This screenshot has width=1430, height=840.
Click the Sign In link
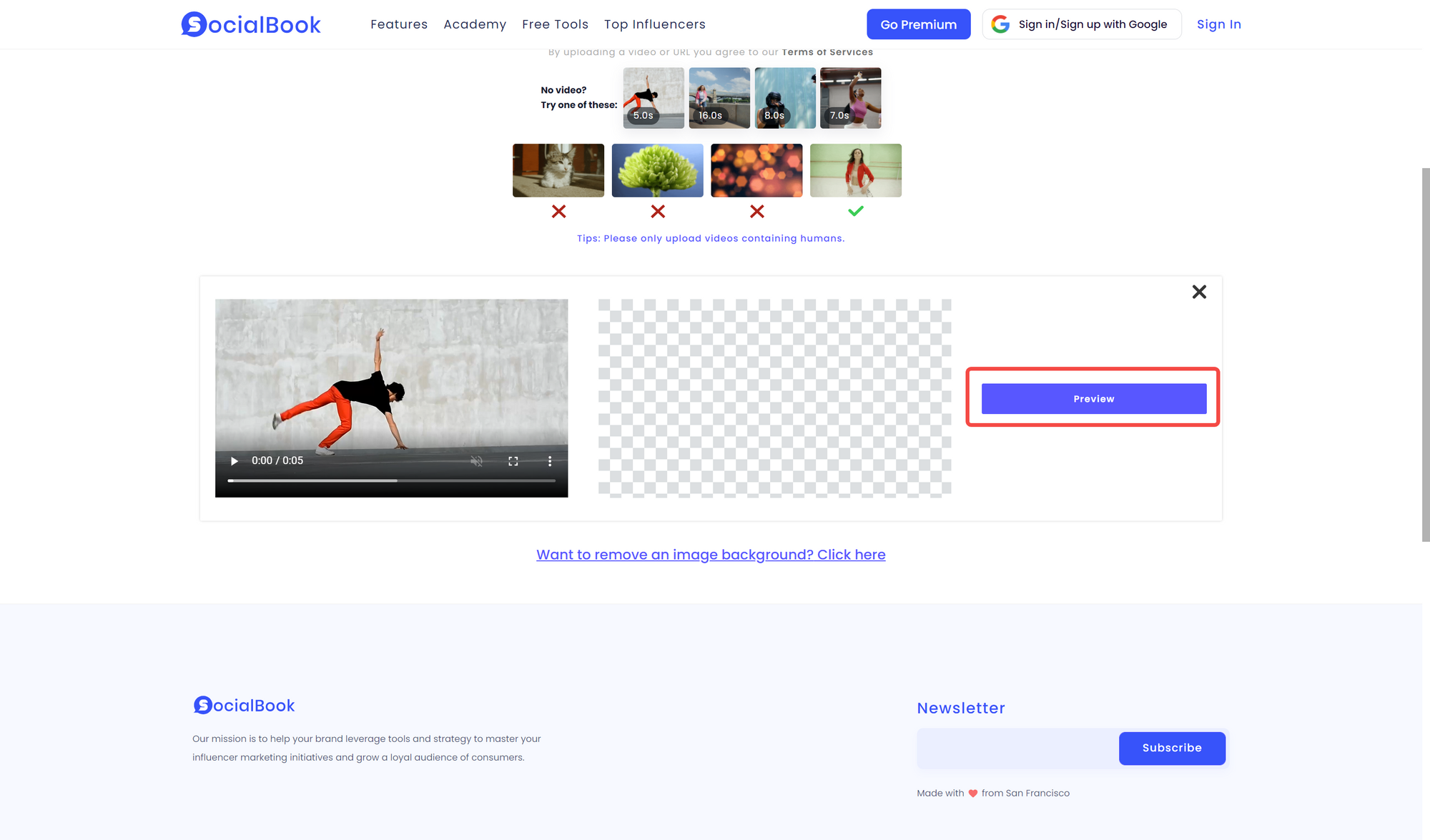1218,24
